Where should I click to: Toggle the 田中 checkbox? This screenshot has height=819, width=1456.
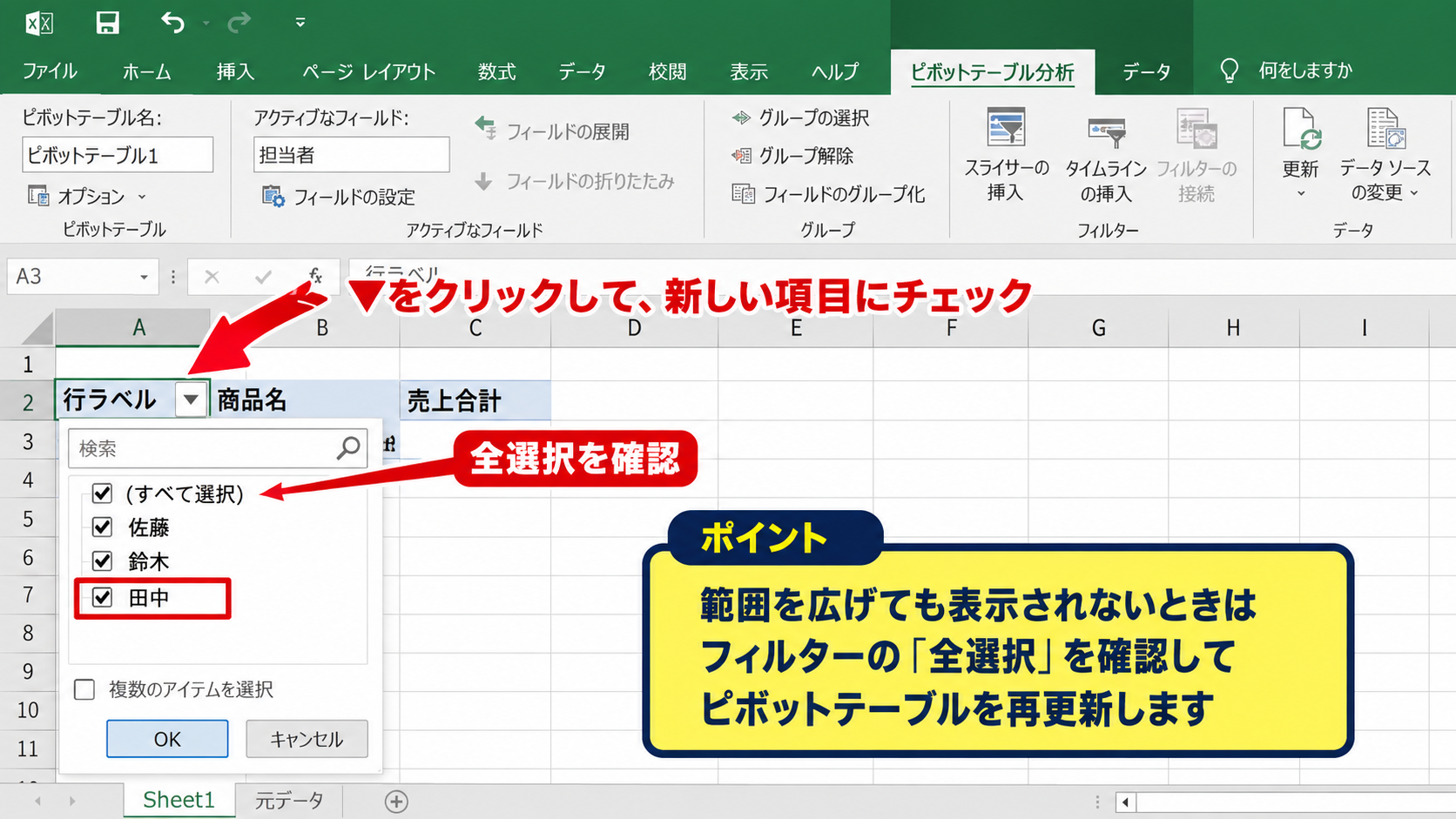point(102,597)
